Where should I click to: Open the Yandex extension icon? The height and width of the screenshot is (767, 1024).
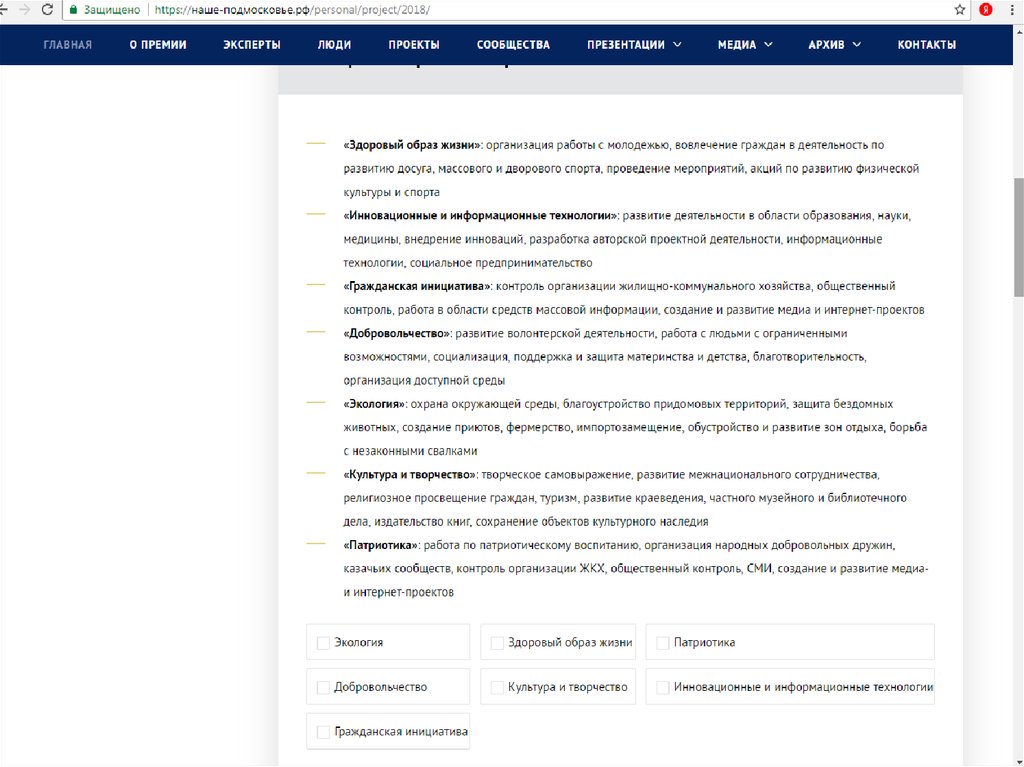[x=986, y=10]
